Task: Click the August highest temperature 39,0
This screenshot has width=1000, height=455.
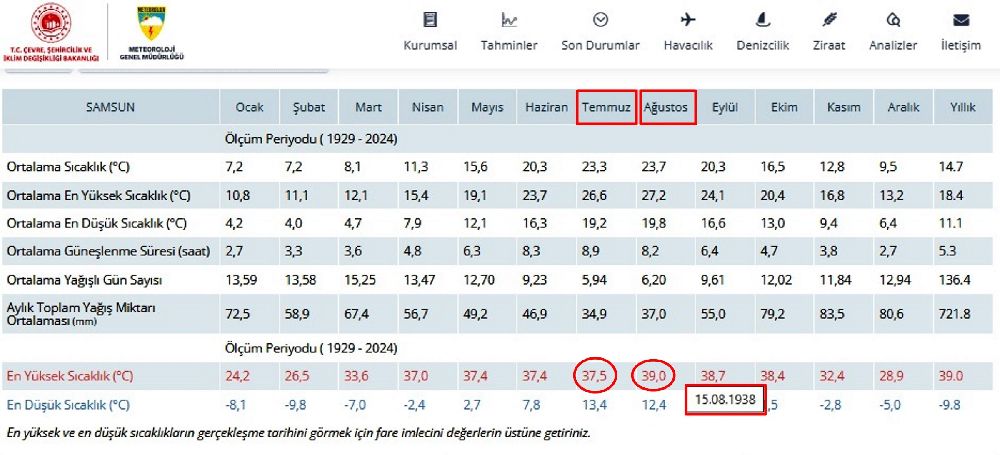Action: [x=654, y=375]
